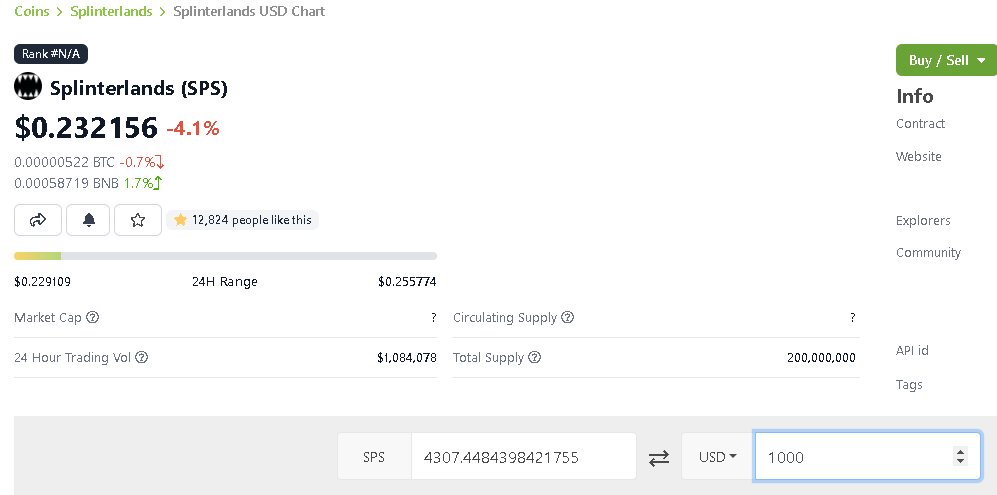Click the Splinterlands monster logo icon

pos(28,87)
